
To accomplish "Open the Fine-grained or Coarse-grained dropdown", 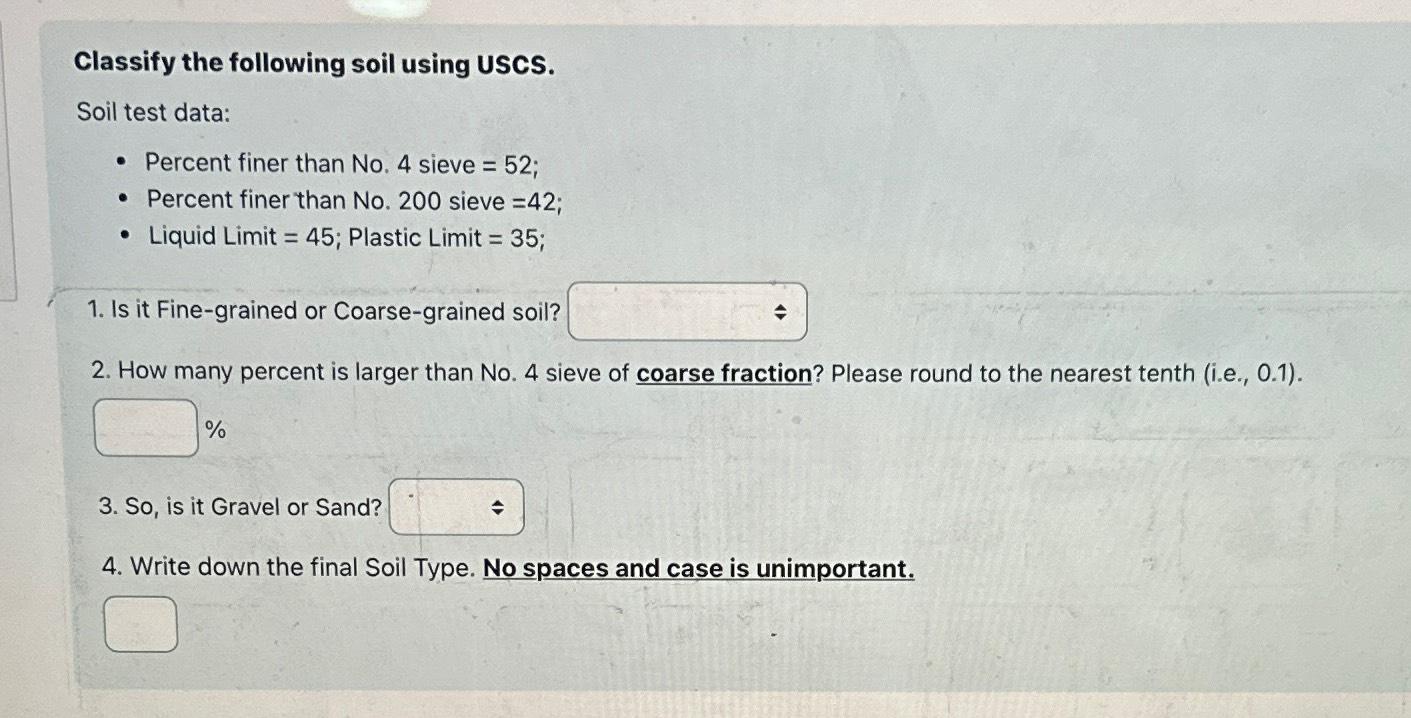I will (685, 312).
